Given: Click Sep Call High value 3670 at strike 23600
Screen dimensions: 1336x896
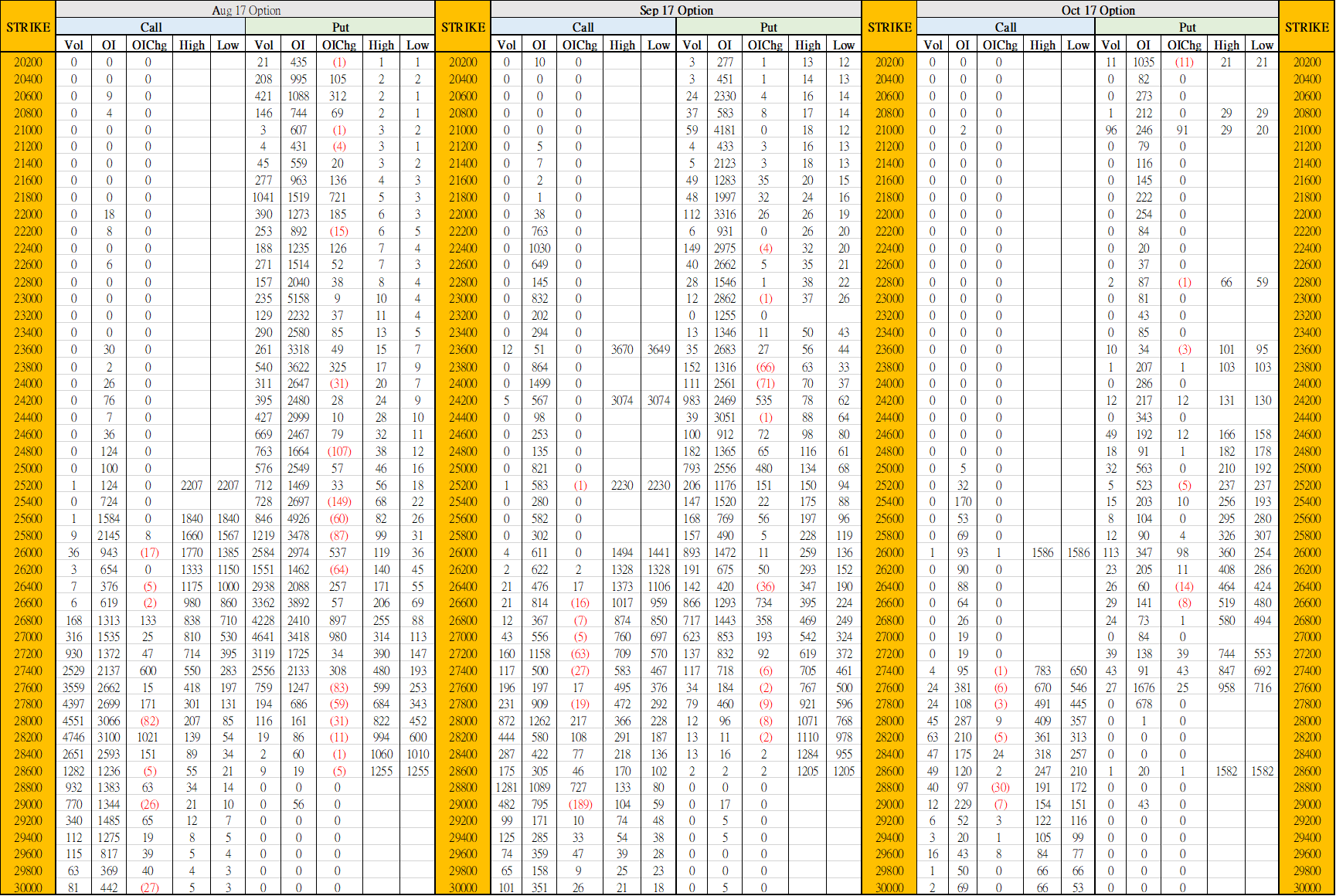Looking at the screenshot, I should tap(622, 349).
